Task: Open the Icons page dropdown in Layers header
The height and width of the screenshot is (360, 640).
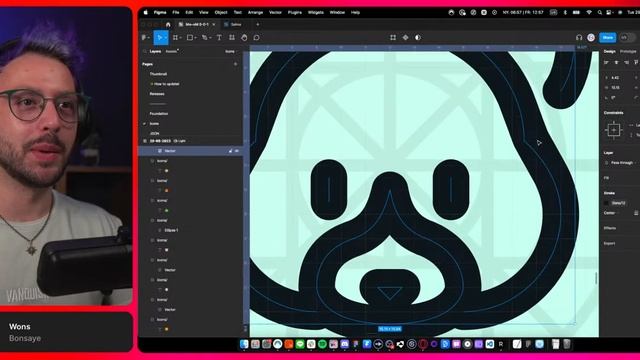Action: click(231, 51)
